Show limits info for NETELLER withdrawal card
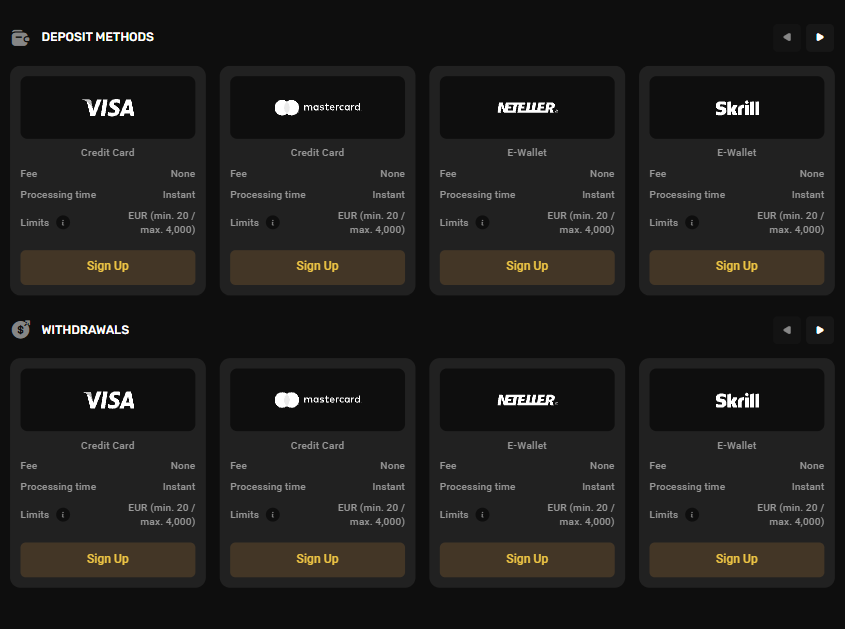The height and width of the screenshot is (629, 845). click(x=481, y=514)
